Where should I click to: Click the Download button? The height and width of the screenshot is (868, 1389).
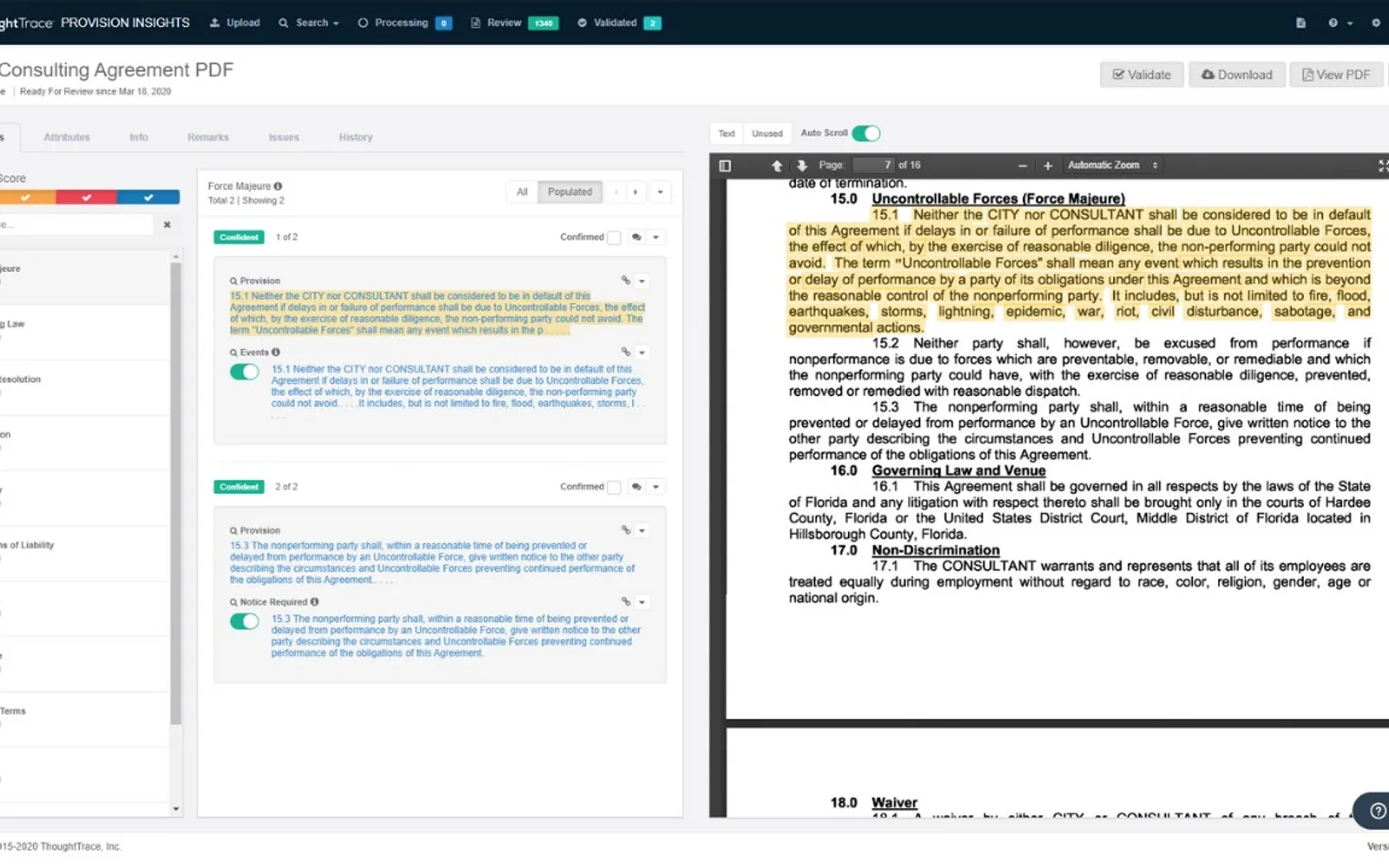point(1236,75)
